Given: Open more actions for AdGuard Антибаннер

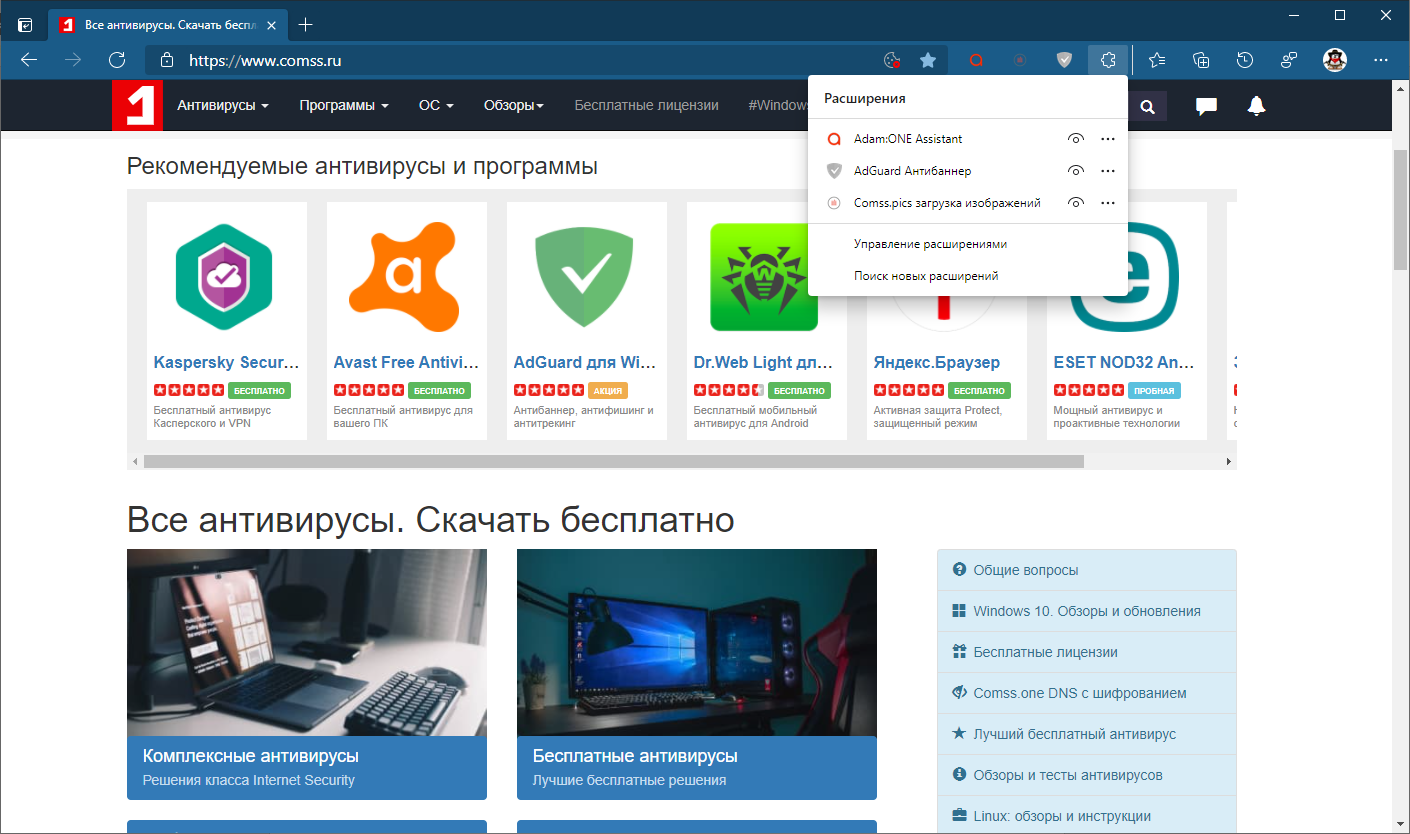Looking at the screenshot, I should pos(1107,171).
